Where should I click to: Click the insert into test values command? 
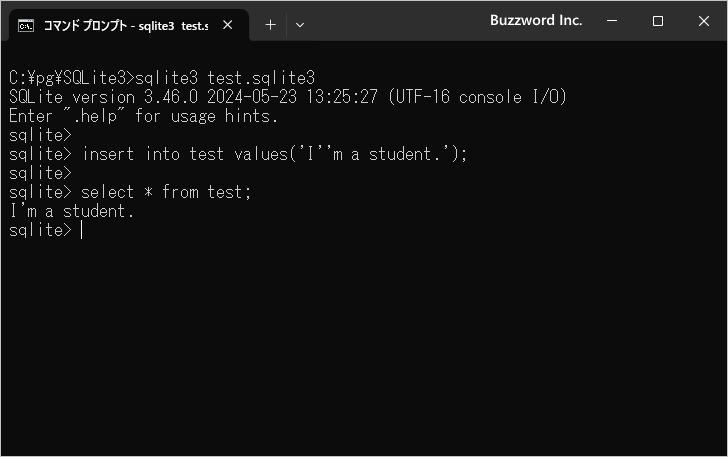pos(274,154)
